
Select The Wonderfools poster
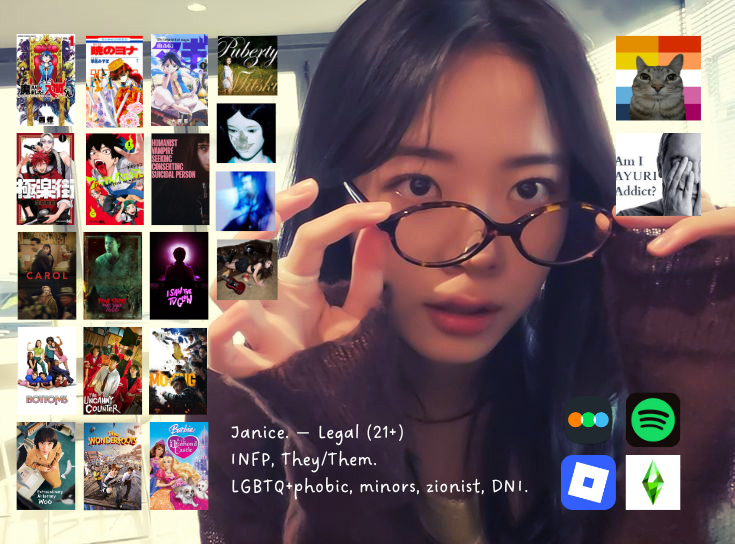coord(112,466)
